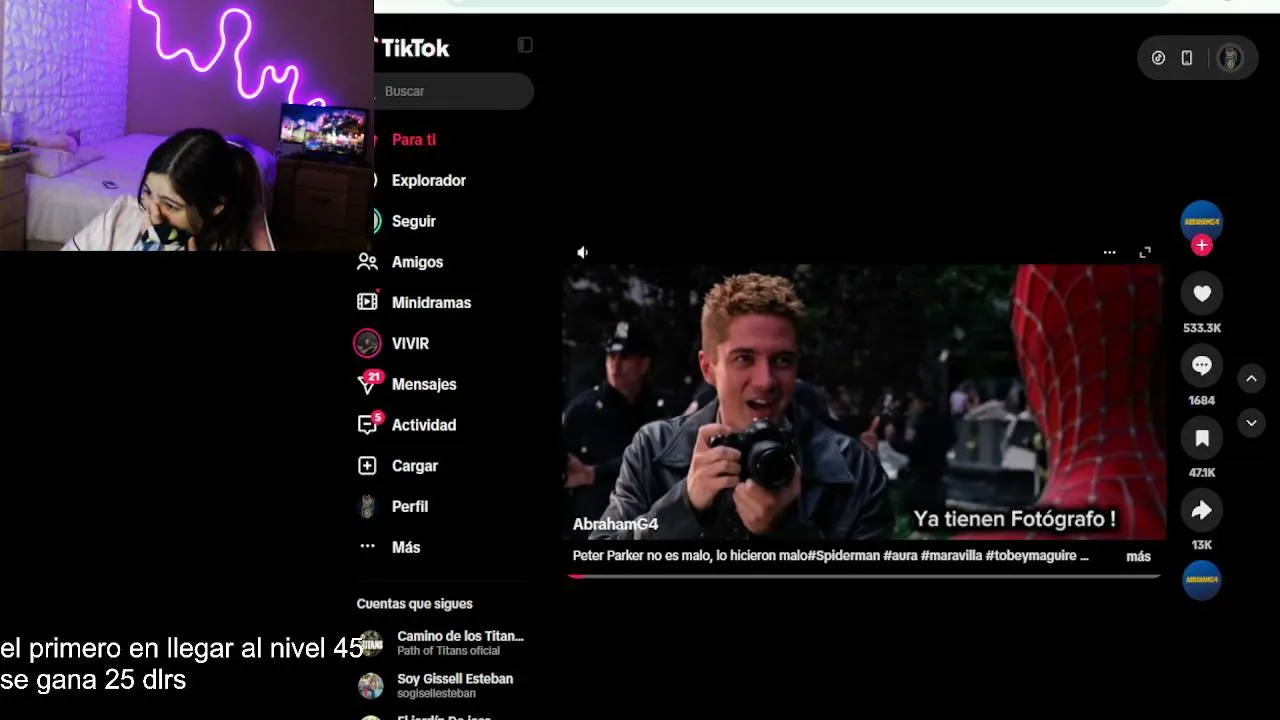
Task: Click the three-dots icon beside Más
Action: pyautogui.click(x=367, y=547)
